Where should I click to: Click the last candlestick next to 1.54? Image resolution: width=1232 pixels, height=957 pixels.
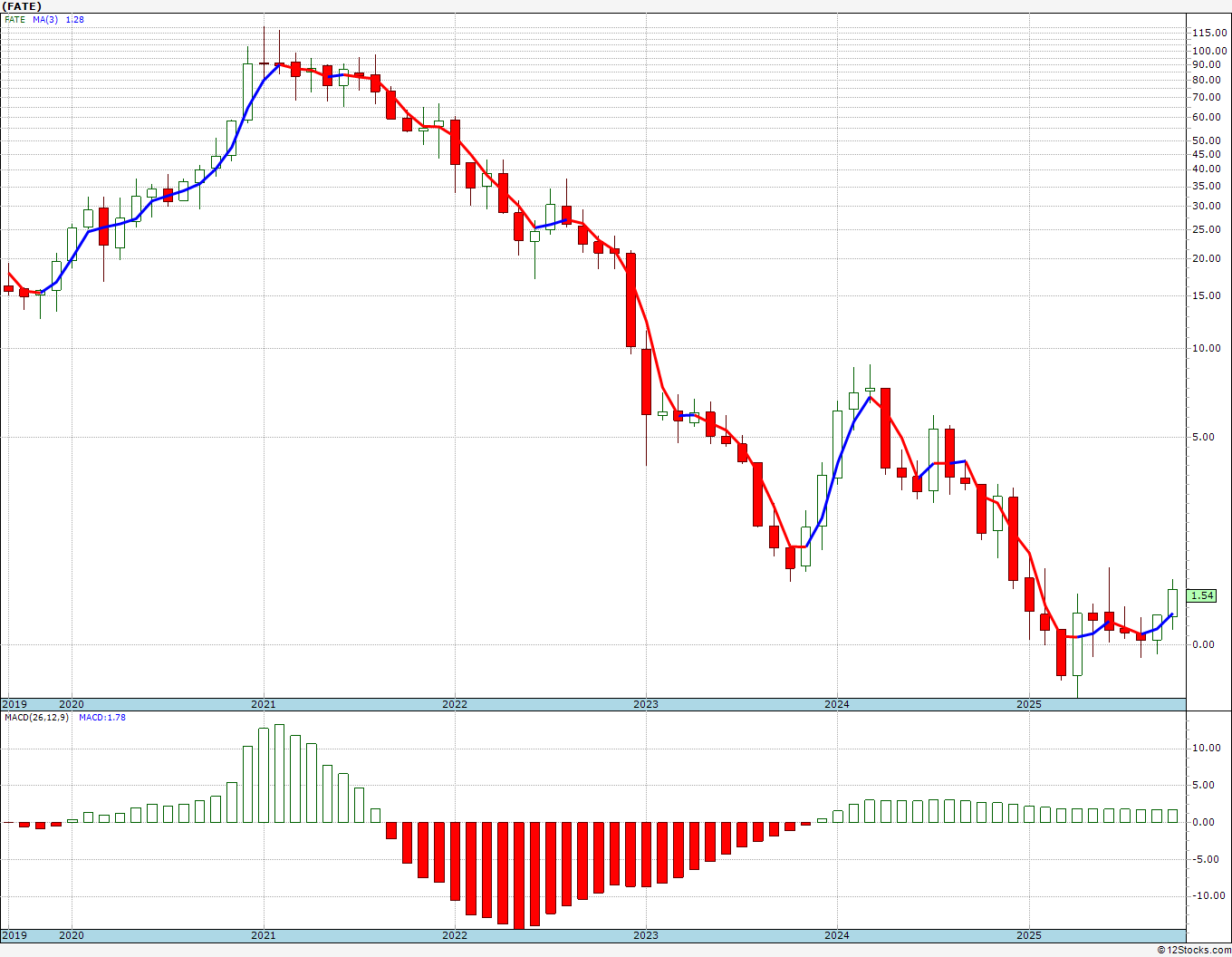(x=1172, y=604)
